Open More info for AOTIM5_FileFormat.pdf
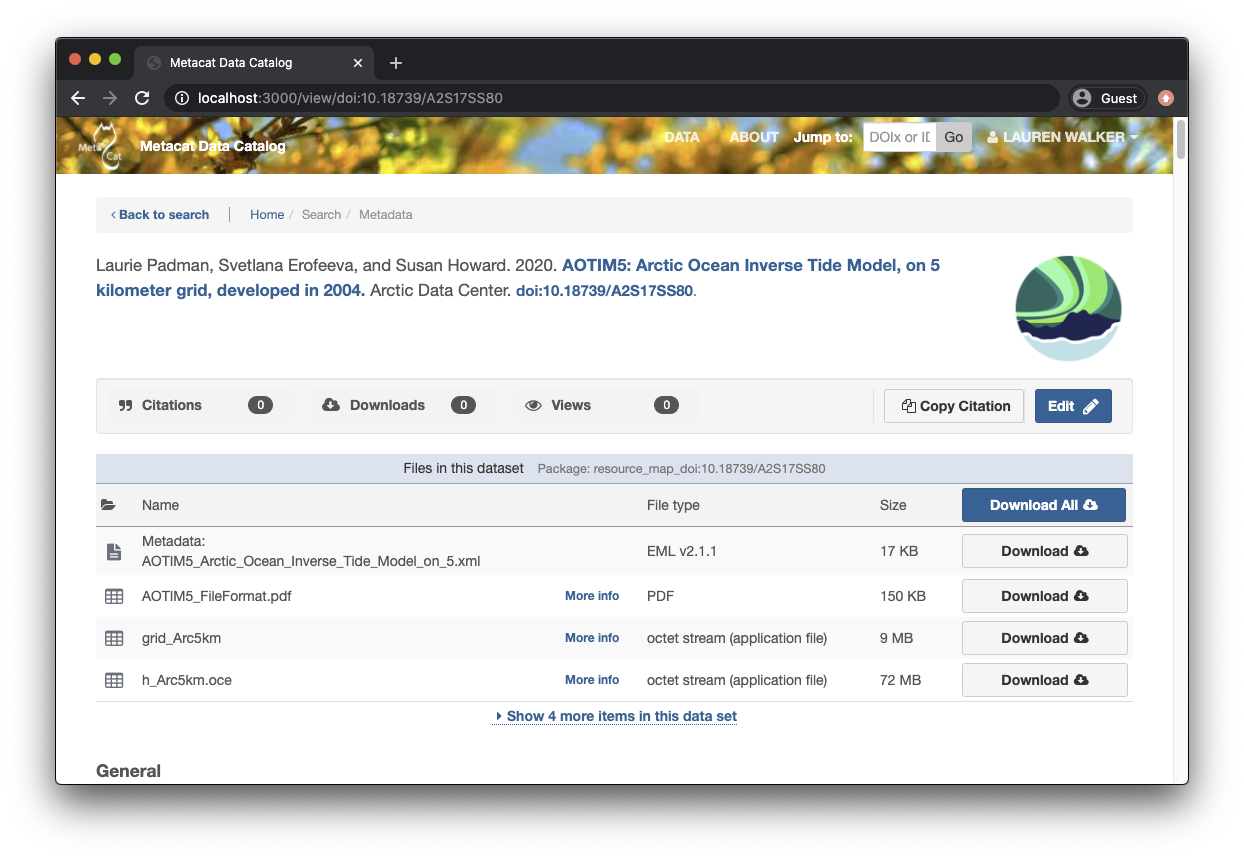1244x858 pixels. coord(591,596)
